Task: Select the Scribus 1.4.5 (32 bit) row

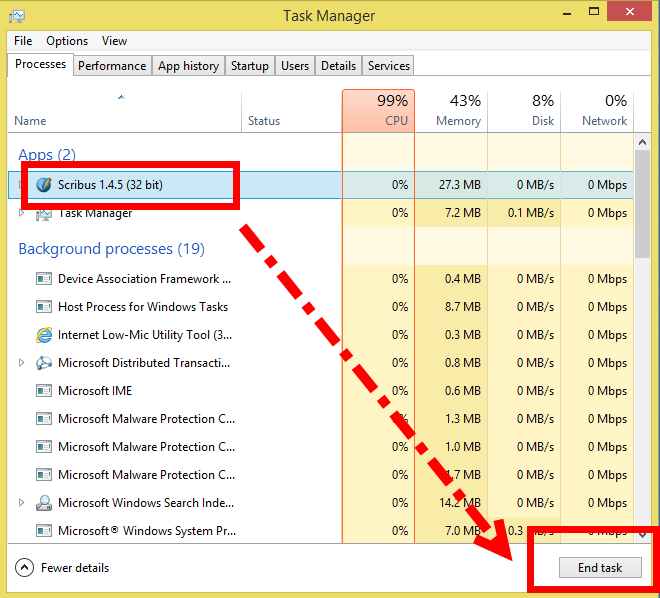Action: pyautogui.click(x=321, y=185)
